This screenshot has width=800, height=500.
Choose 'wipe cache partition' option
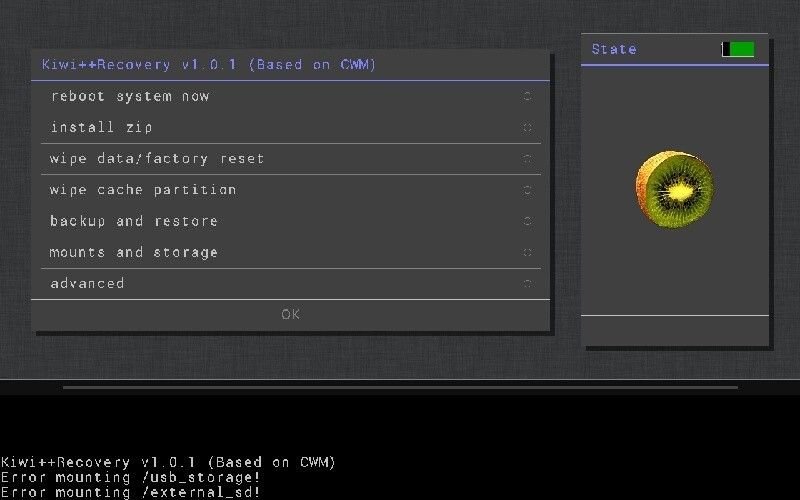click(x=291, y=190)
